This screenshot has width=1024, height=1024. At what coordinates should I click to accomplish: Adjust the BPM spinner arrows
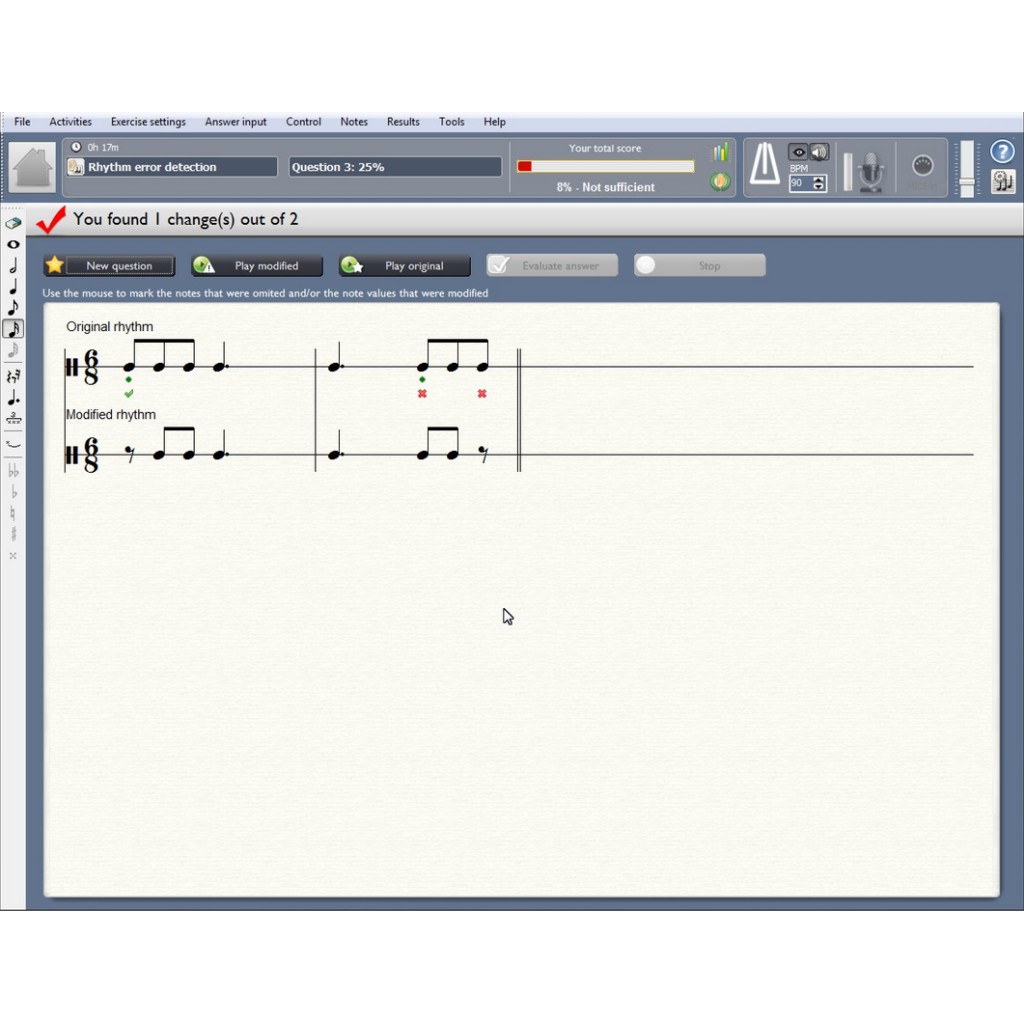tap(820, 183)
